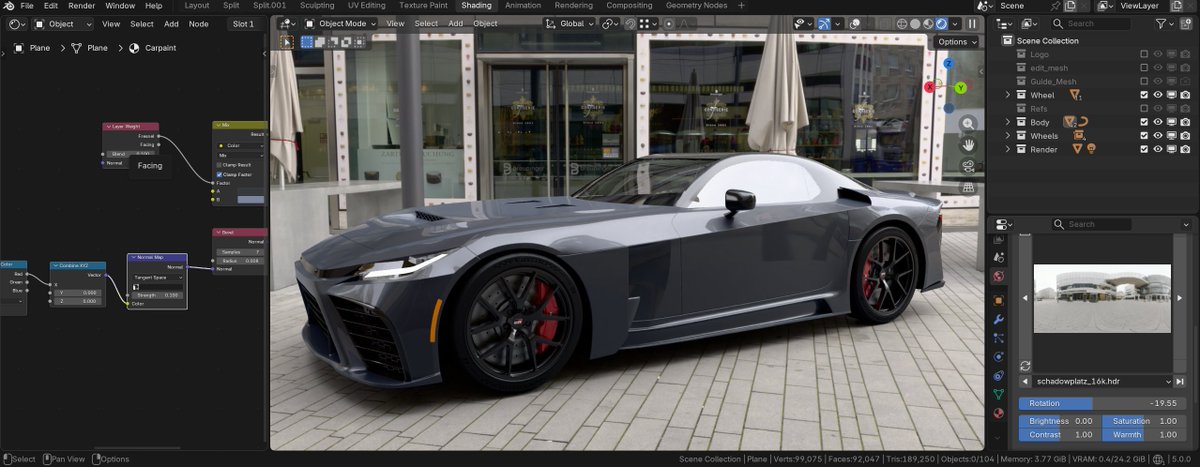The image size is (1200, 467).
Task: Hide the Body collection in viewport
Action: tap(1158, 122)
